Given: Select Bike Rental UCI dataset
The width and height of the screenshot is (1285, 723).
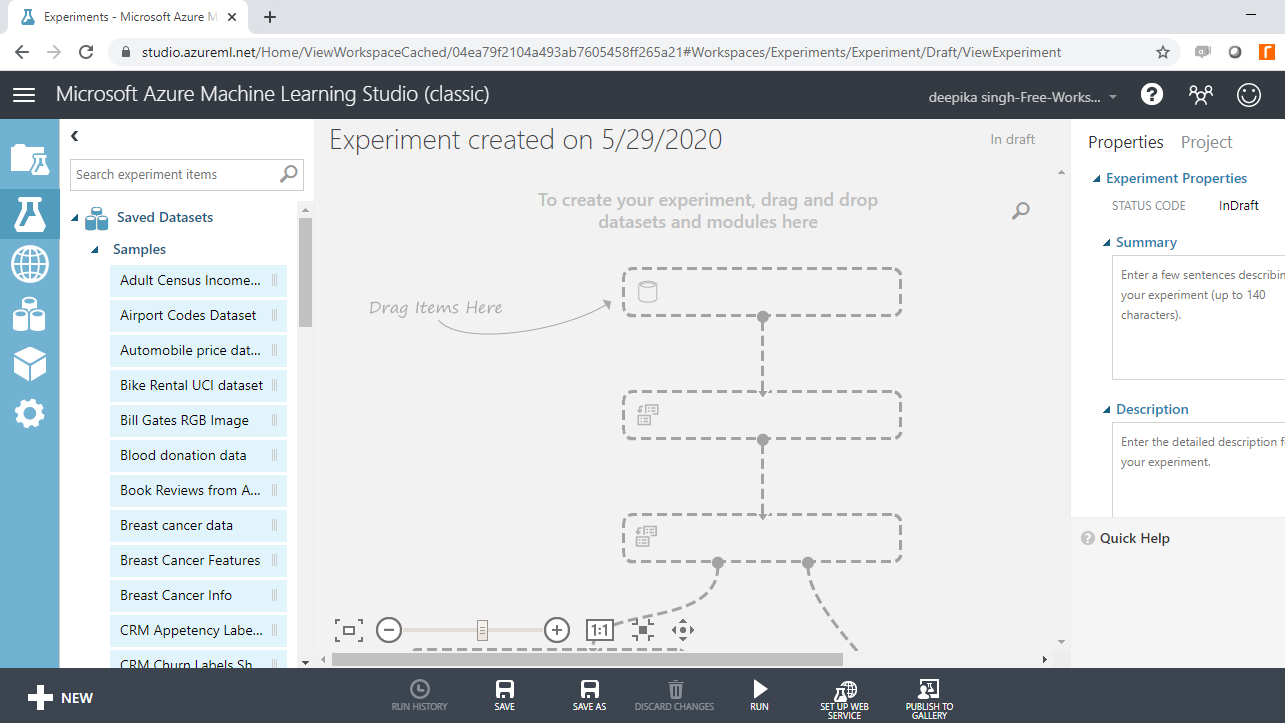Looking at the screenshot, I should pyautogui.click(x=198, y=386).
